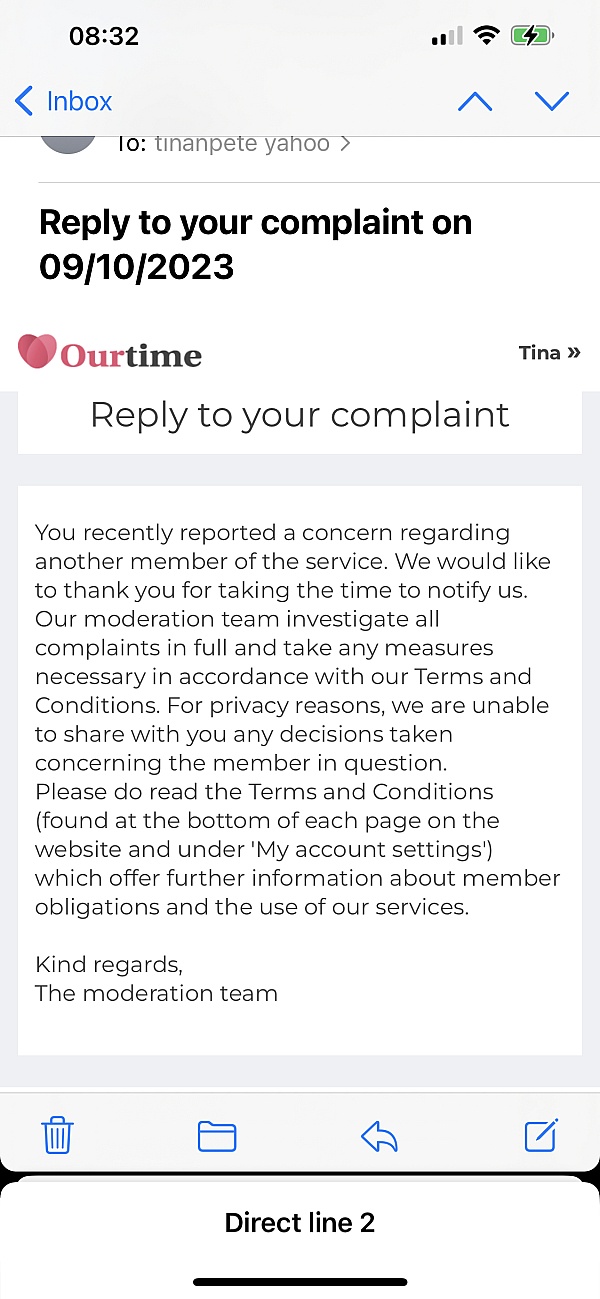Tap 'The moderation team' signature text
The image size is (600, 1299).
tap(156, 993)
